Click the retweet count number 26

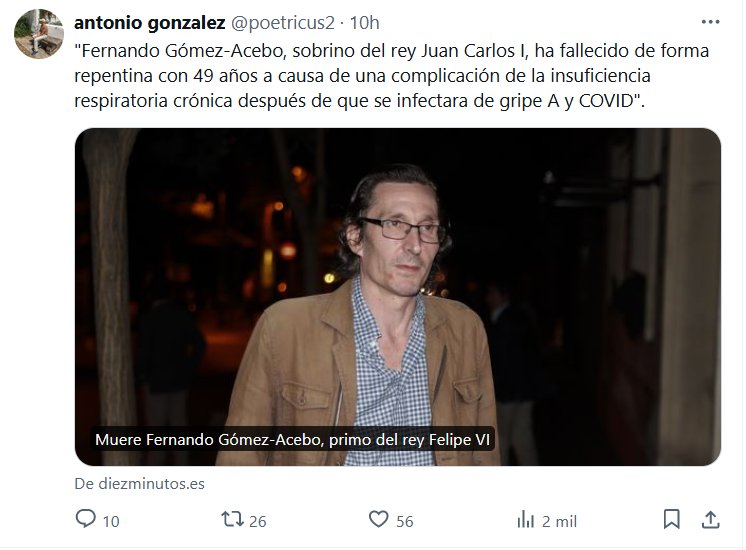[257, 521]
